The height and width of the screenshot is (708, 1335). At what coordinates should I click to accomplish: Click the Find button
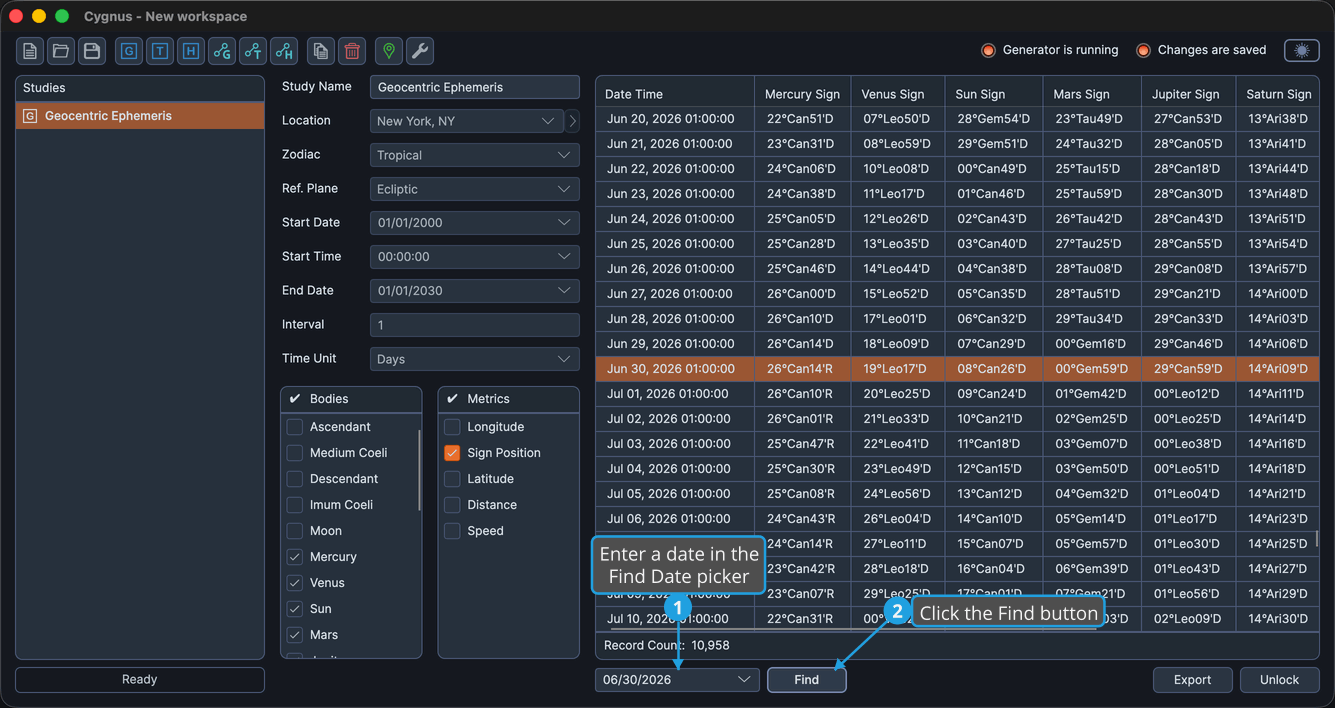point(807,680)
